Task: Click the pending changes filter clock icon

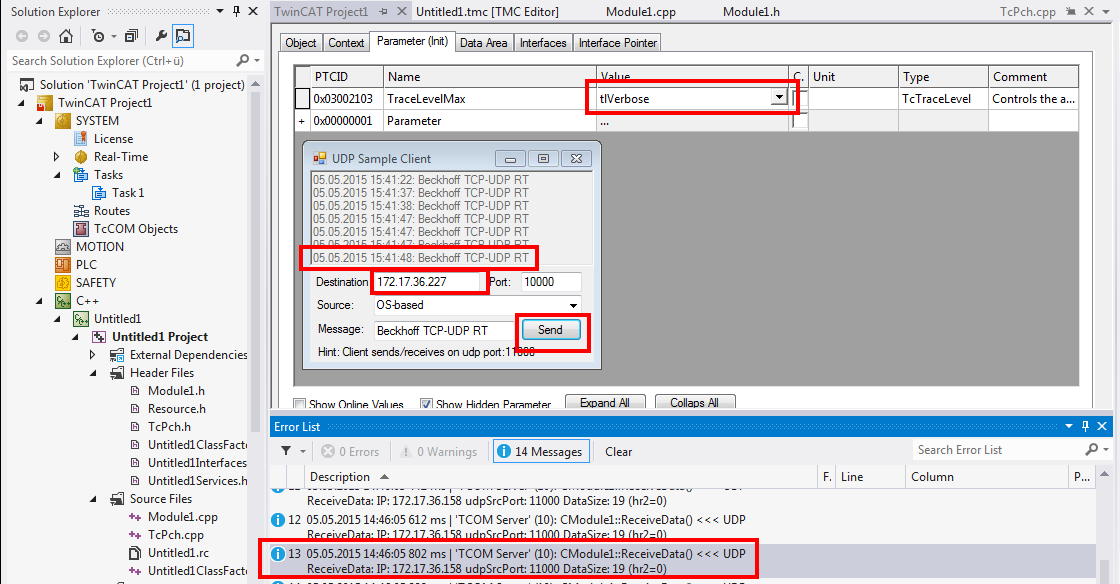Action: (x=98, y=36)
